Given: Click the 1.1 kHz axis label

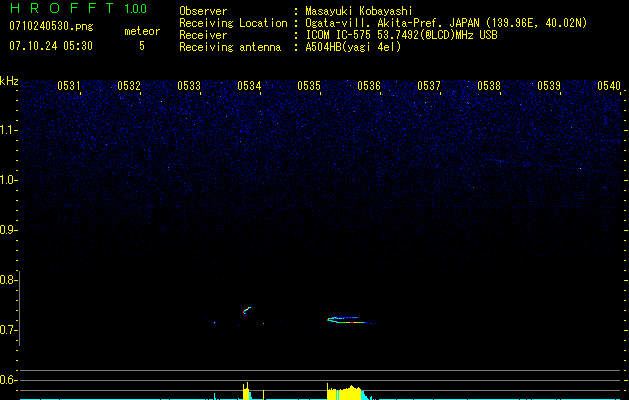Looking at the screenshot, I should click(7, 130).
